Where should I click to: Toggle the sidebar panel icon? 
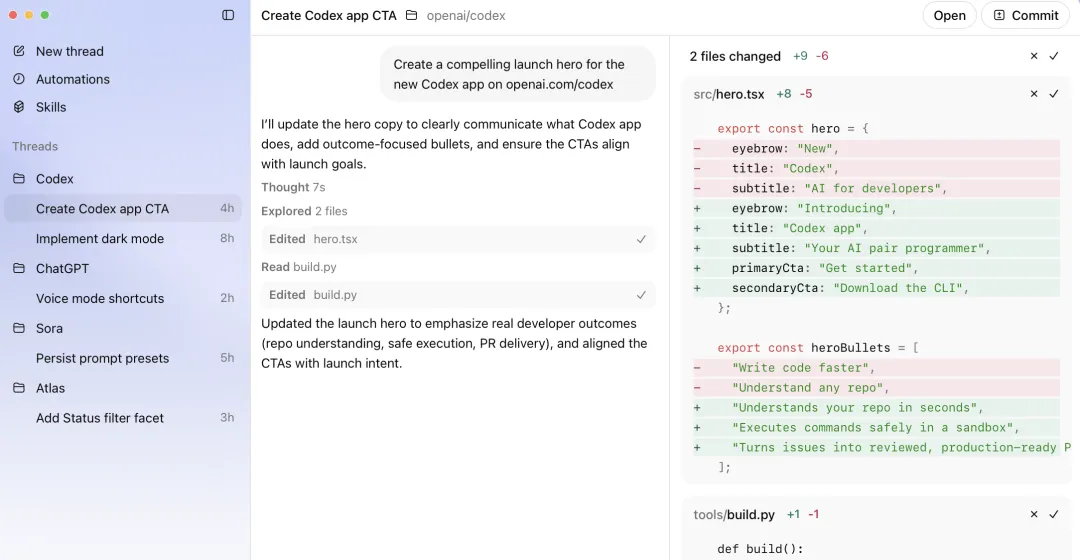coord(228,15)
